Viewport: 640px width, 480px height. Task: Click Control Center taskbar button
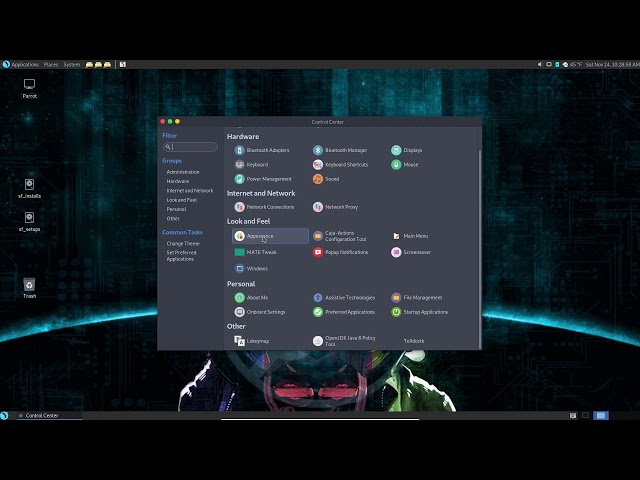[x=49, y=416]
